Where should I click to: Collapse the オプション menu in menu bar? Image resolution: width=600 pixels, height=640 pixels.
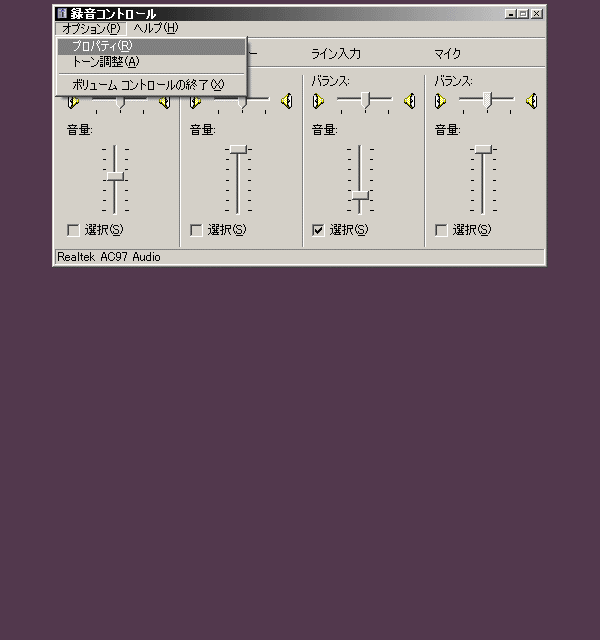90,28
